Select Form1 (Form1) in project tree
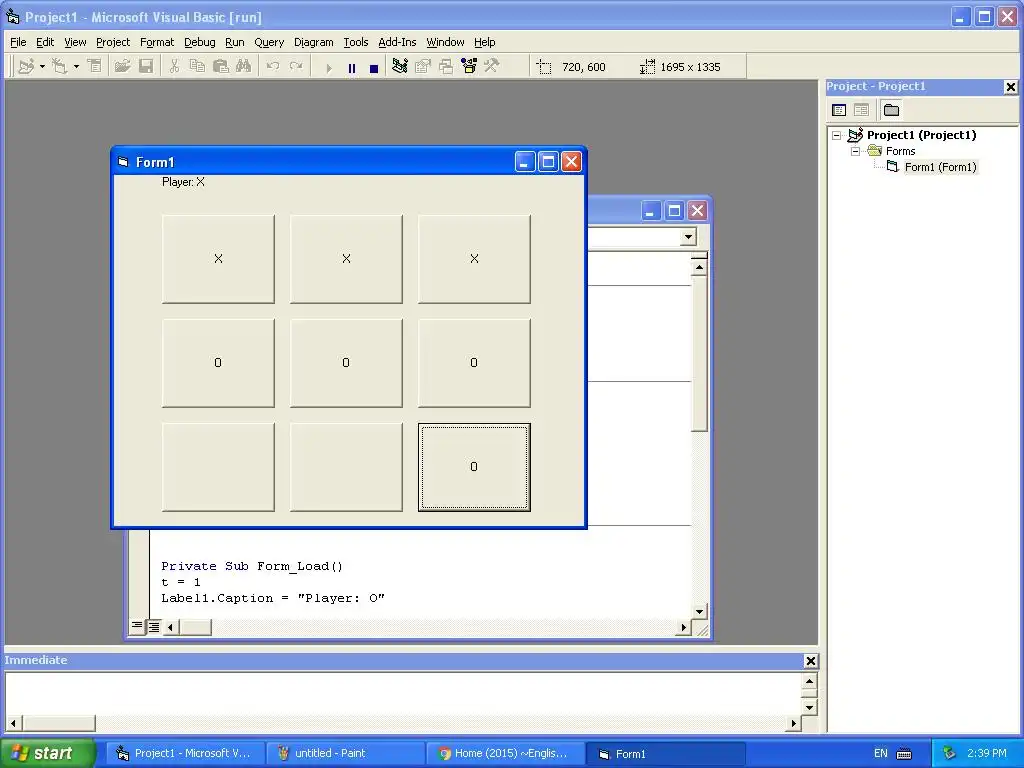The width and height of the screenshot is (1024, 768). click(940, 167)
